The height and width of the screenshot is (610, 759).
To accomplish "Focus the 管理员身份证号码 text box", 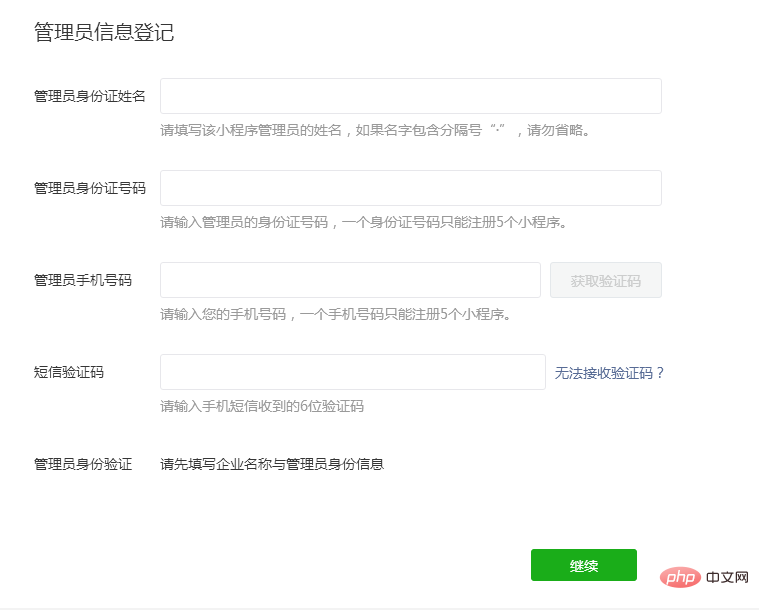I will pos(410,188).
